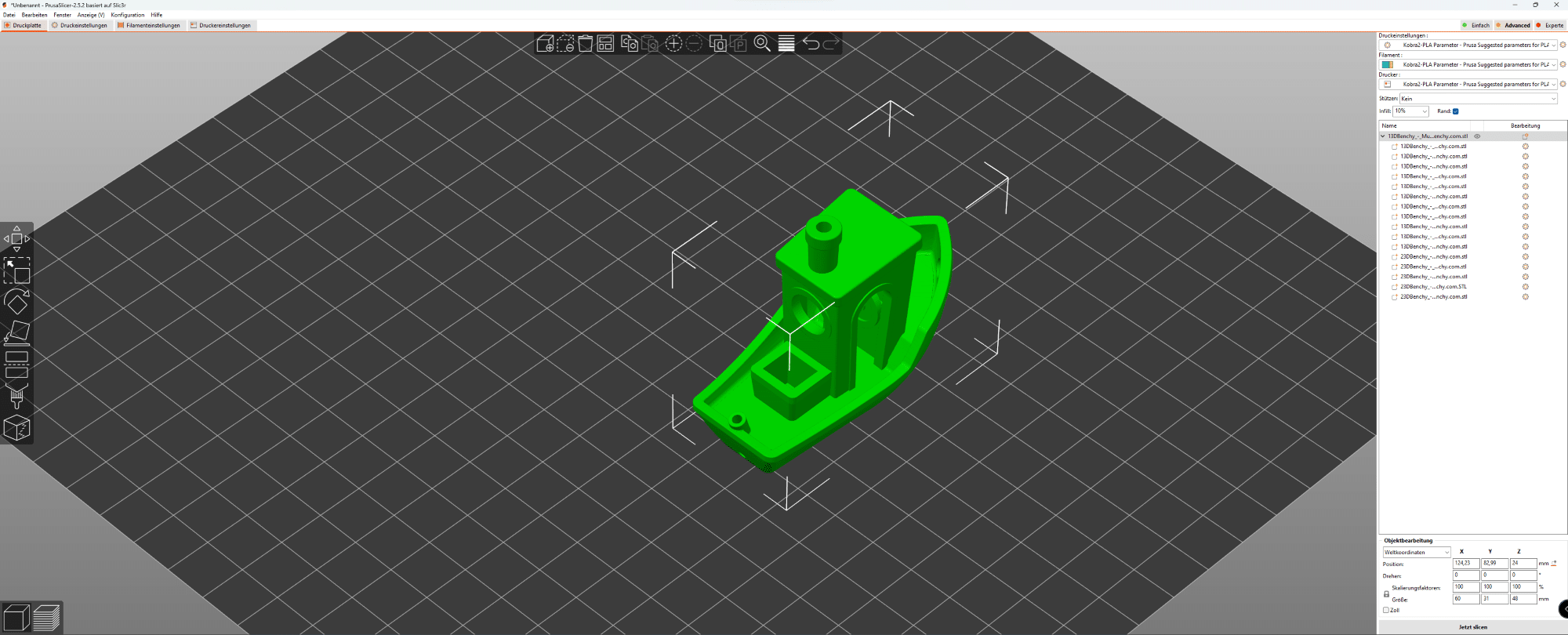The width and height of the screenshot is (1568, 635).
Task: Click the trash can Delete all icon
Action: (586, 44)
